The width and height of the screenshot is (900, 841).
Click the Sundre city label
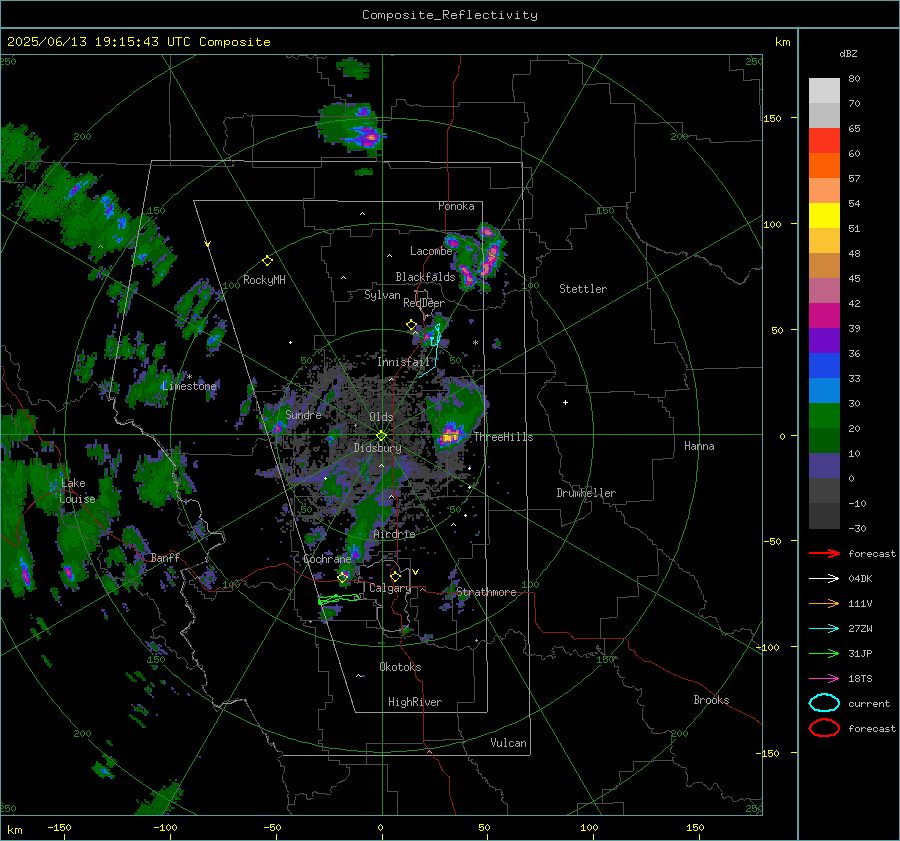304,414
